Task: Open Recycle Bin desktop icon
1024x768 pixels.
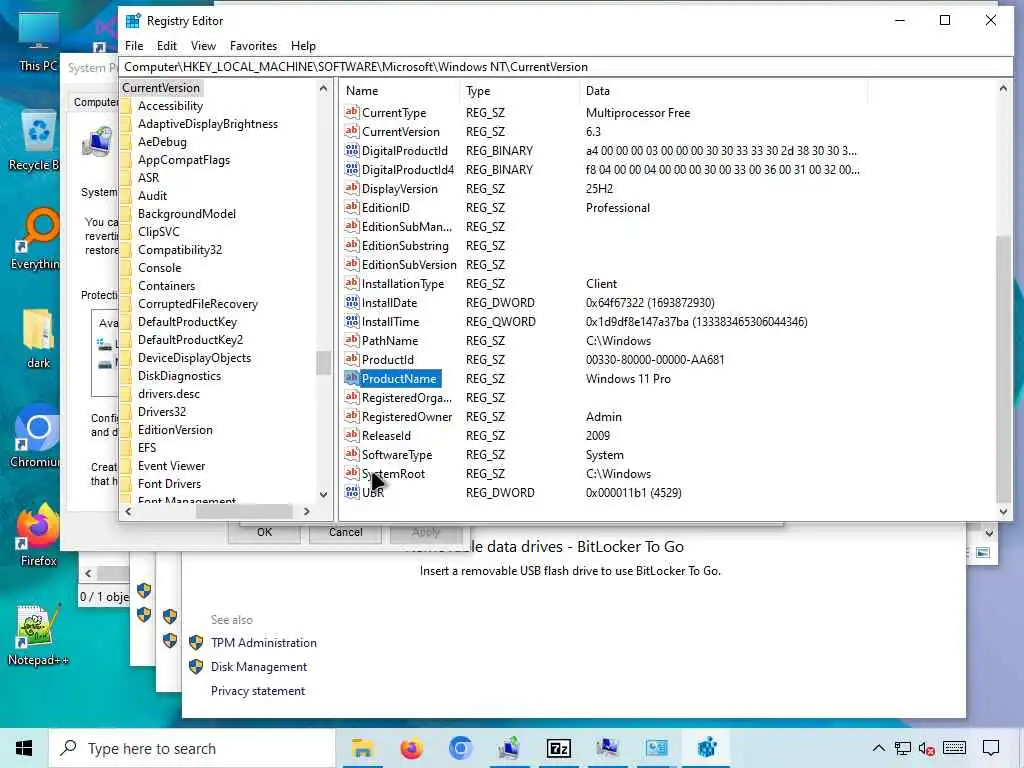Action: pos(38,140)
